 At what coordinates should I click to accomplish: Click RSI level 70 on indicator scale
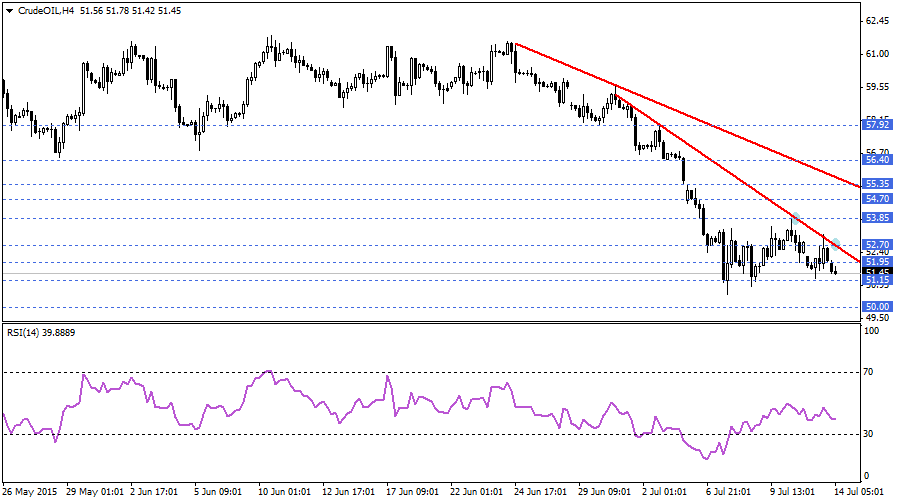tap(869, 371)
